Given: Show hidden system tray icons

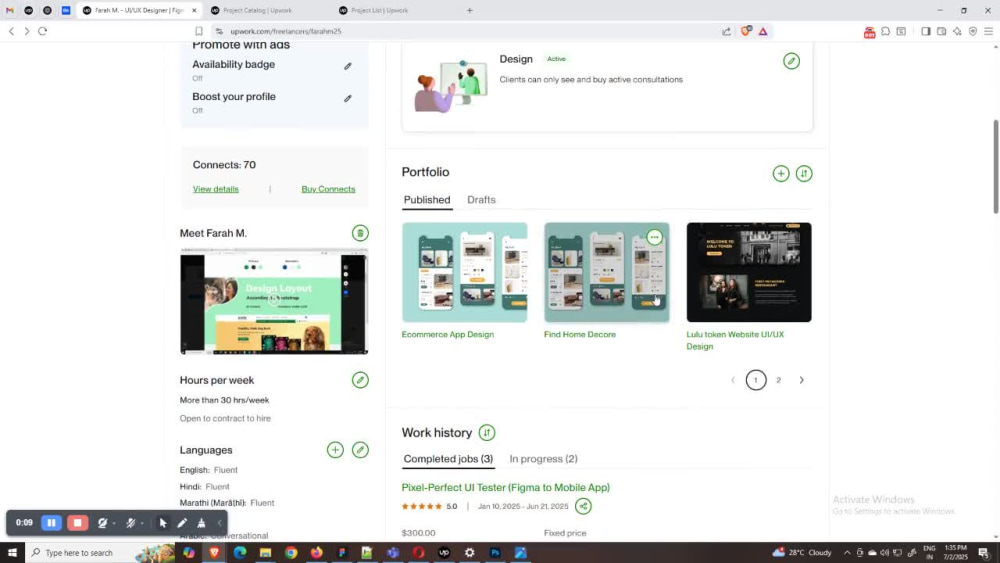Looking at the screenshot, I should [847, 553].
